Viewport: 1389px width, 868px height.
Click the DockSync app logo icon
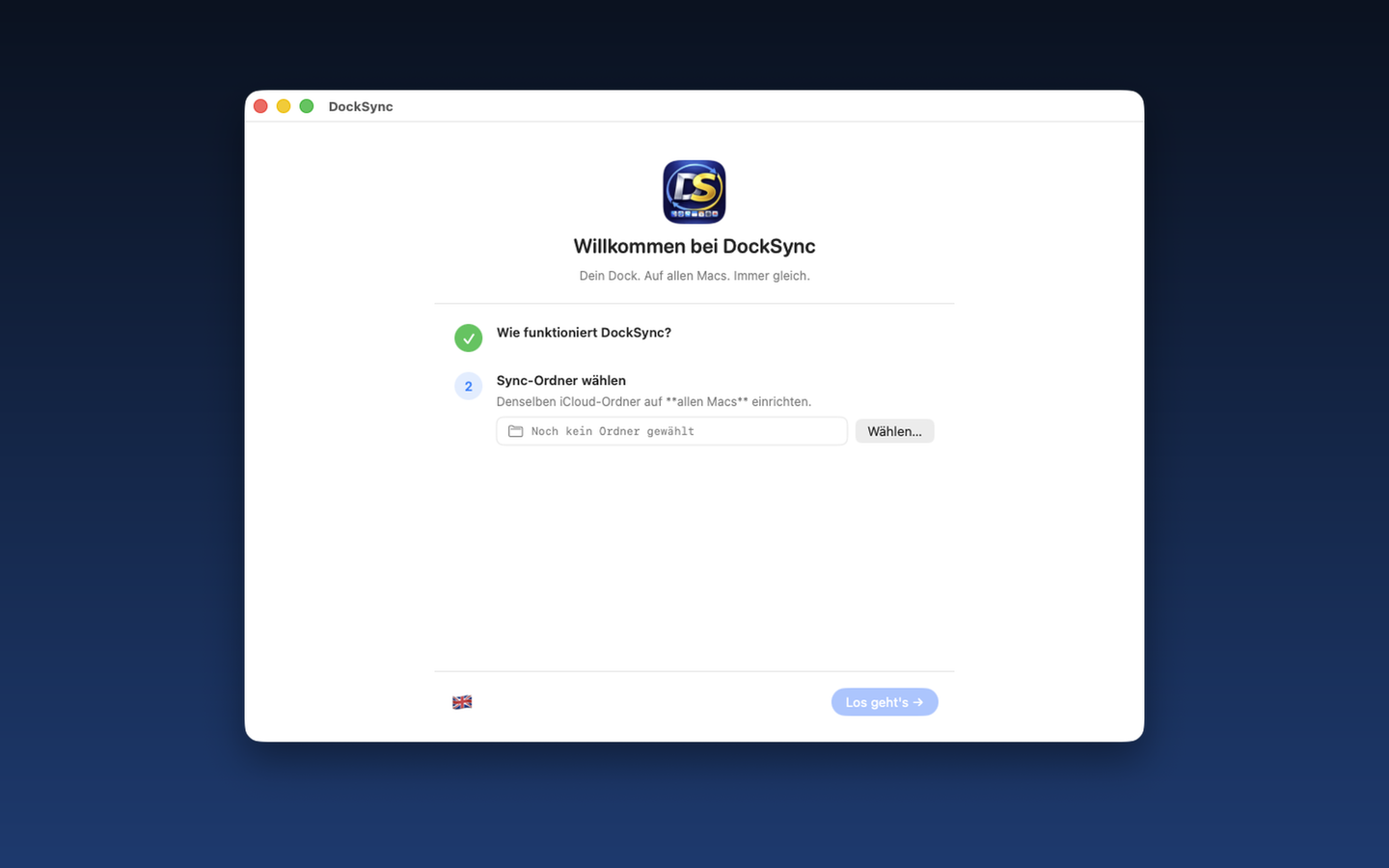[694, 192]
